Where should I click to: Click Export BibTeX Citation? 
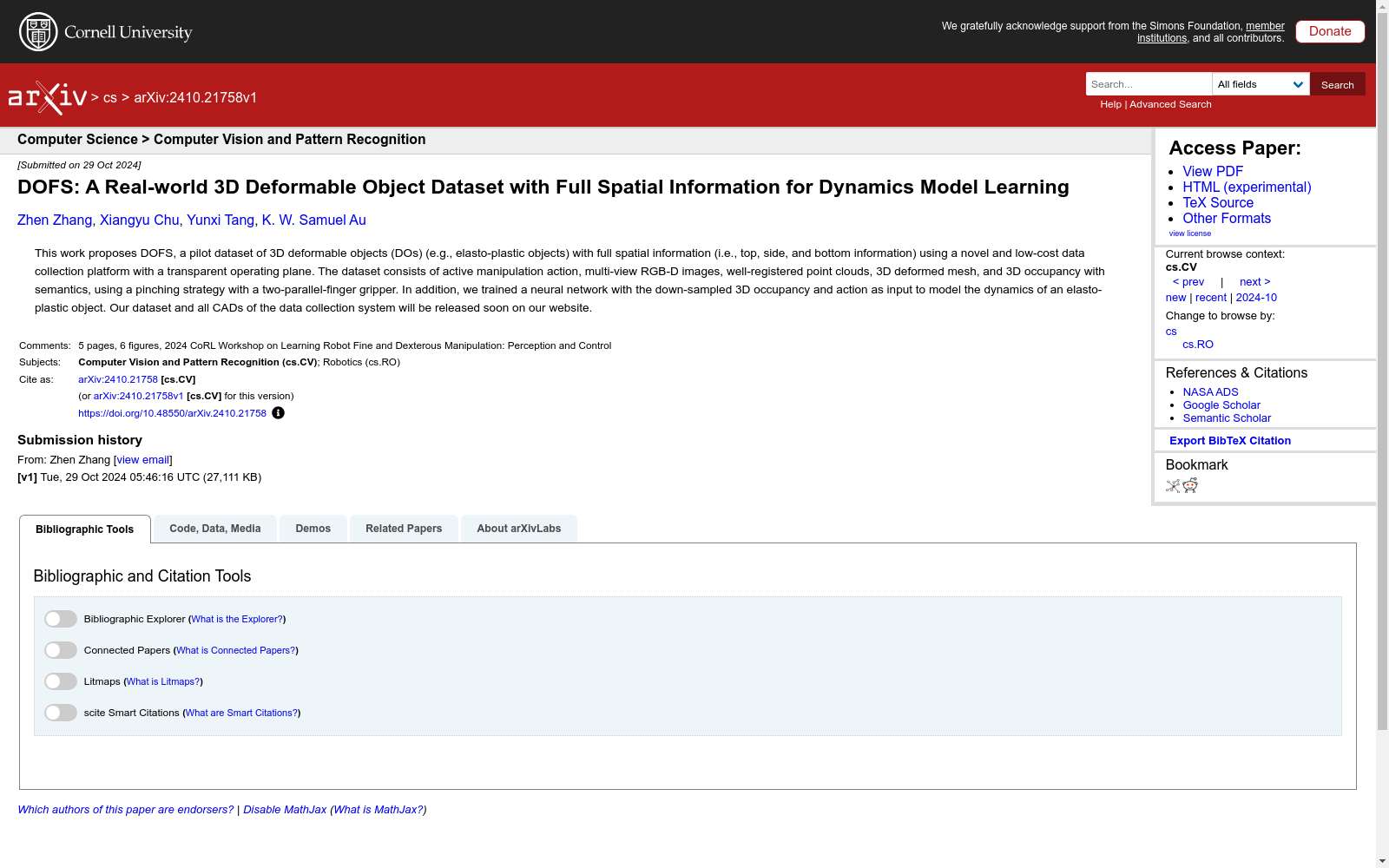coord(1230,441)
